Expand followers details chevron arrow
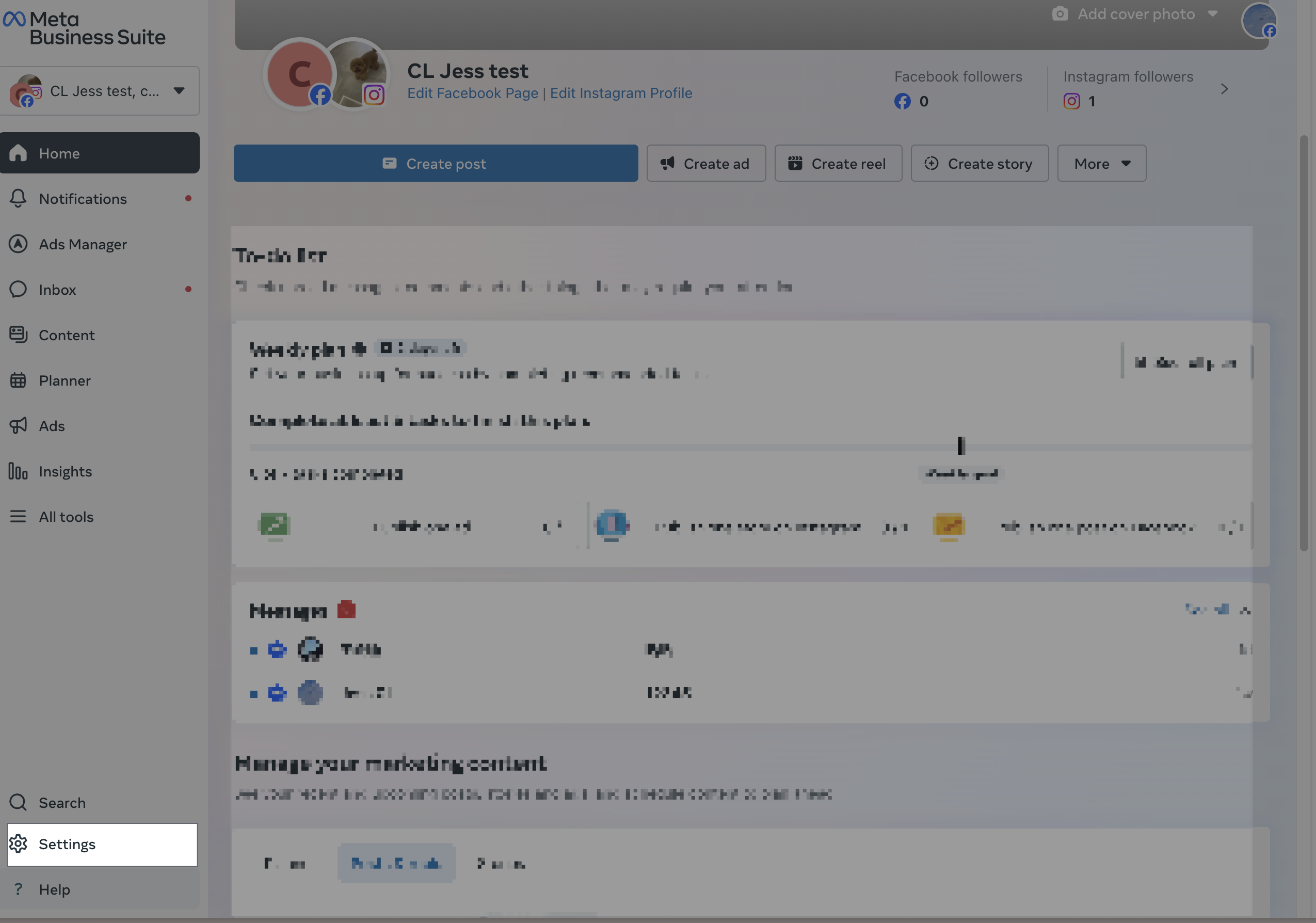The width and height of the screenshot is (1316, 923). point(1224,89)
